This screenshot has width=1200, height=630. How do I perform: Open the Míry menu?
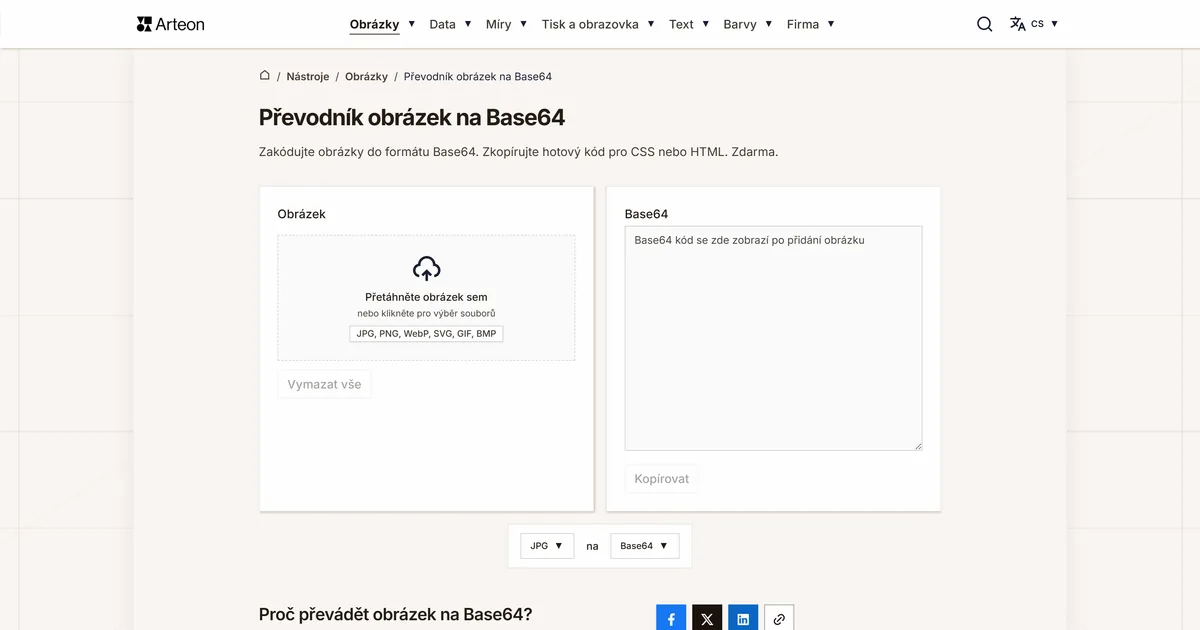498,24
